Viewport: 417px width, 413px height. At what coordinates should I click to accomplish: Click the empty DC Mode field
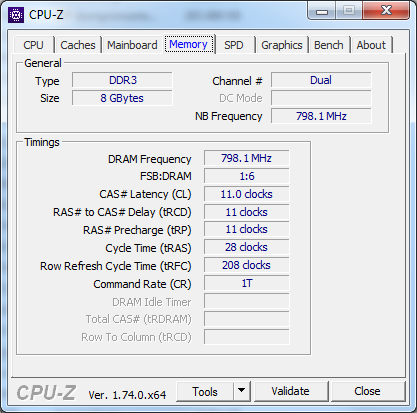click(x=321, y=98)
